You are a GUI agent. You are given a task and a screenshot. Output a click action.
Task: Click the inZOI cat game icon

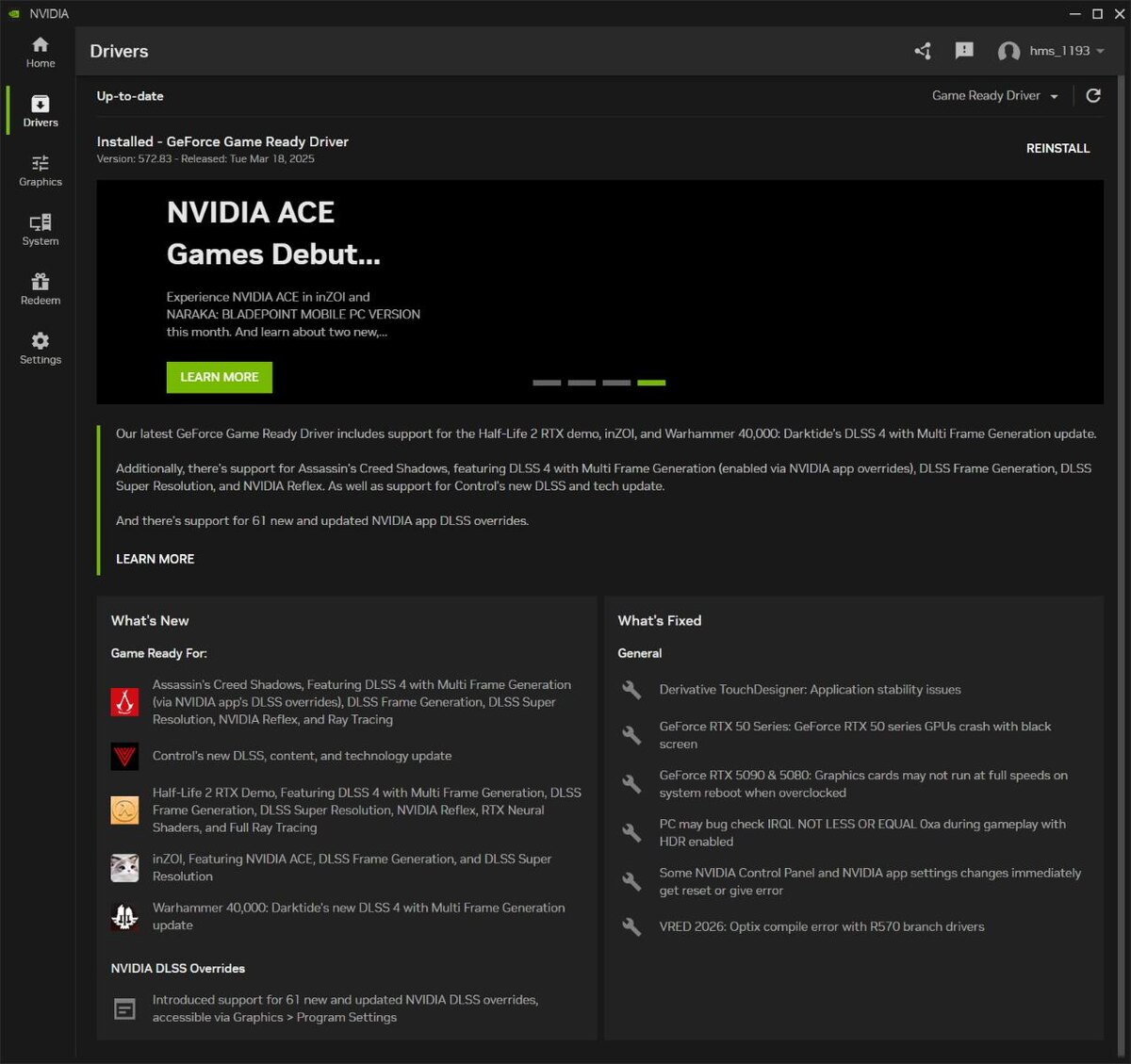(124, 868)
